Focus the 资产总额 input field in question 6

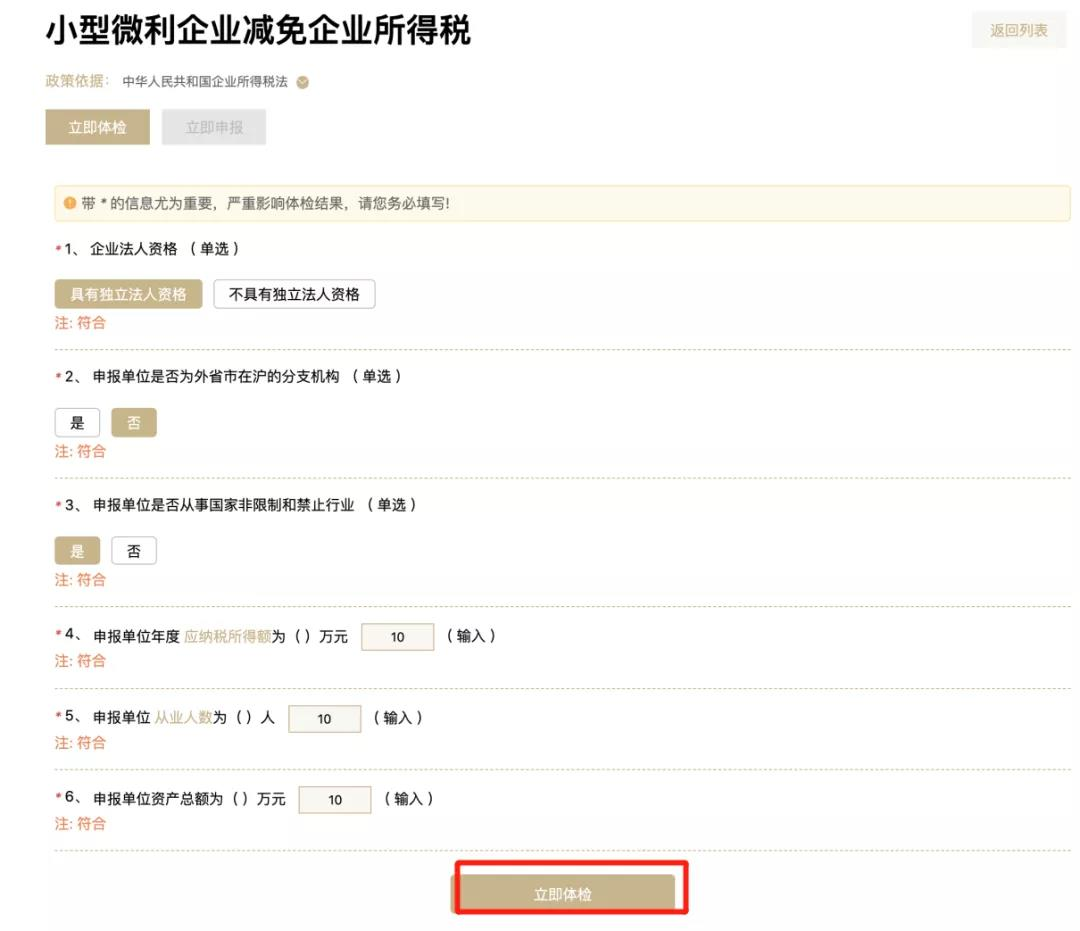point(335,799)
